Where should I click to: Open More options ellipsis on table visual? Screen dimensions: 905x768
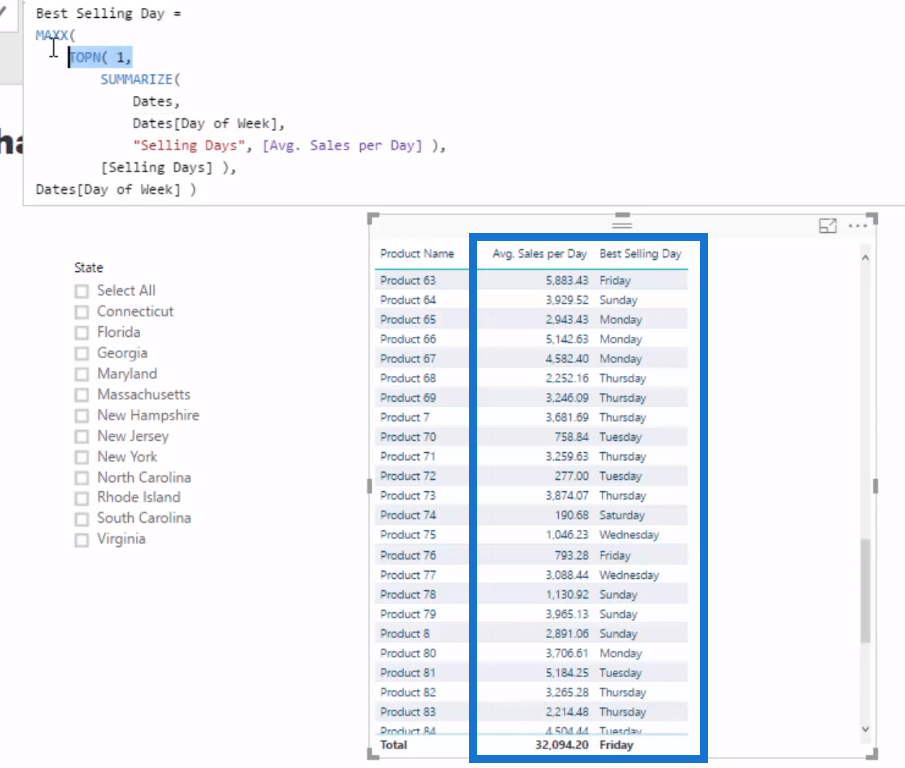(x=858, y=226)
